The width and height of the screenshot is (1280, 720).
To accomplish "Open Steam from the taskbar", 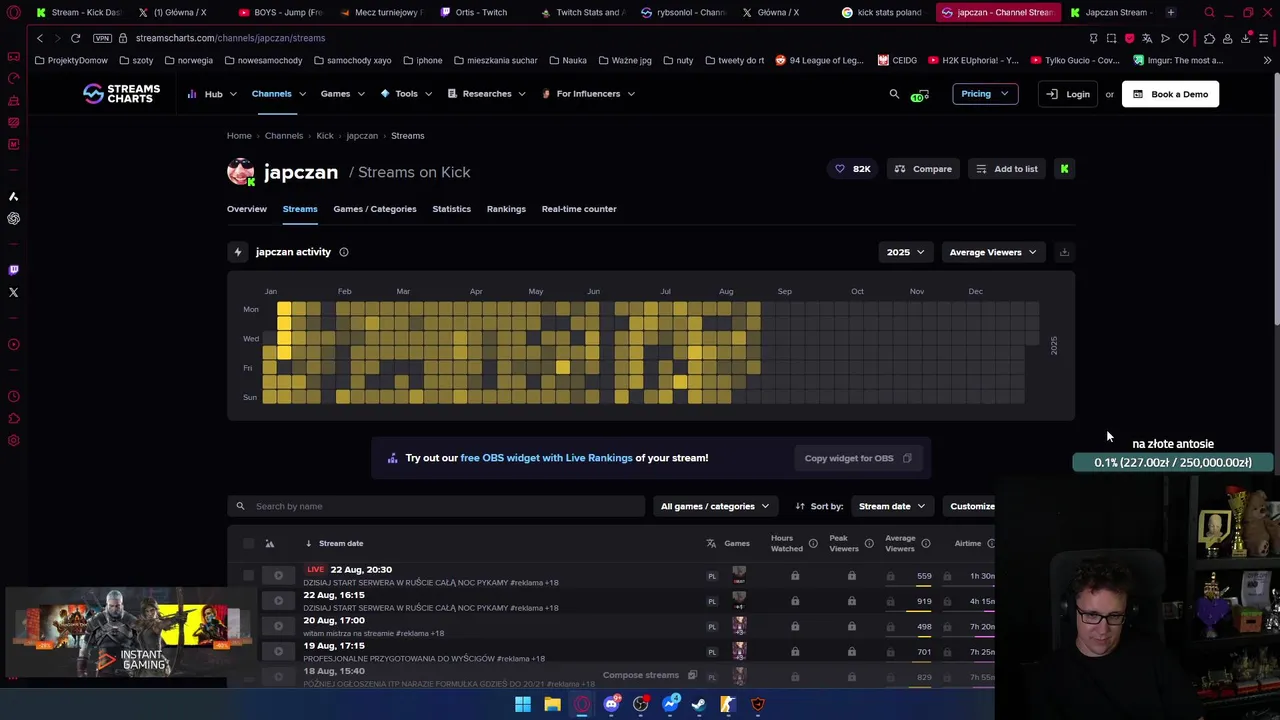I will tap(699, 704).
